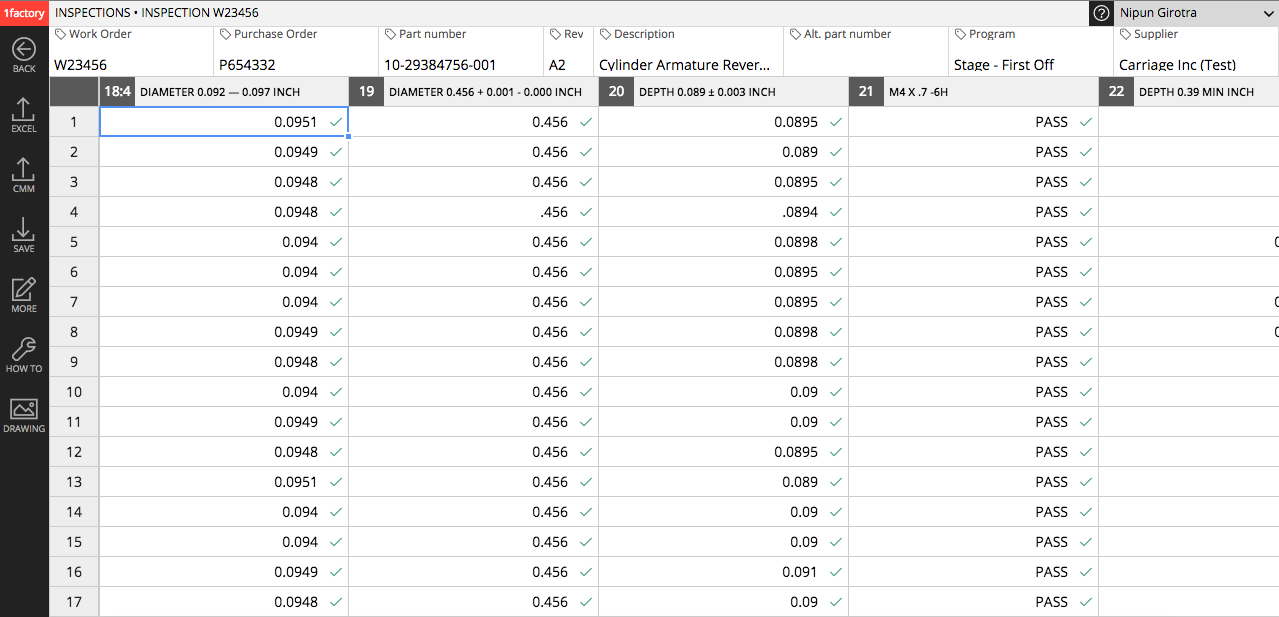Open the How To wrench icon
Screen dimensions: 1279x617
click(x=24, y=350)
